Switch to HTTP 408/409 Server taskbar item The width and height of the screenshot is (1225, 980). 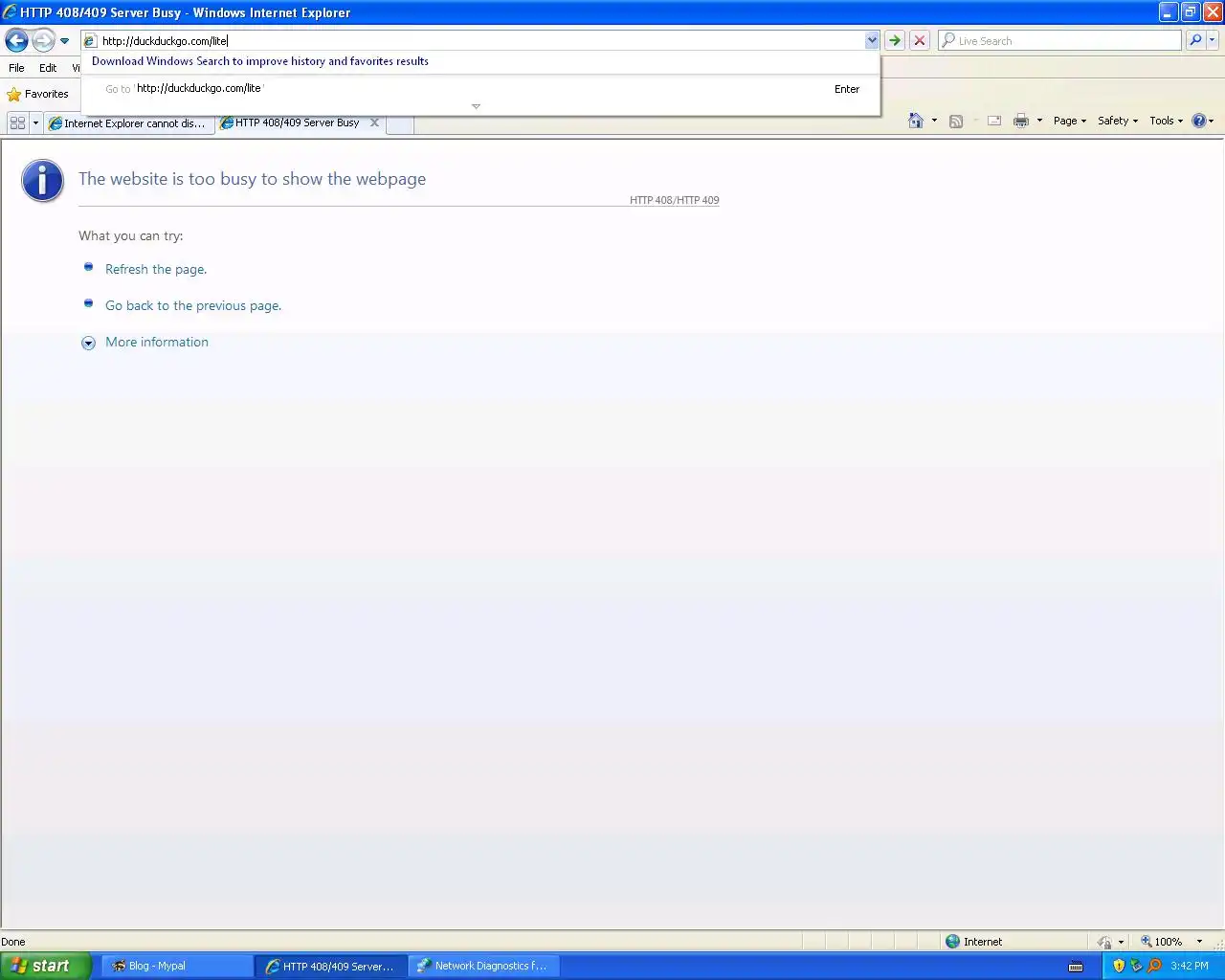point(330,967)
